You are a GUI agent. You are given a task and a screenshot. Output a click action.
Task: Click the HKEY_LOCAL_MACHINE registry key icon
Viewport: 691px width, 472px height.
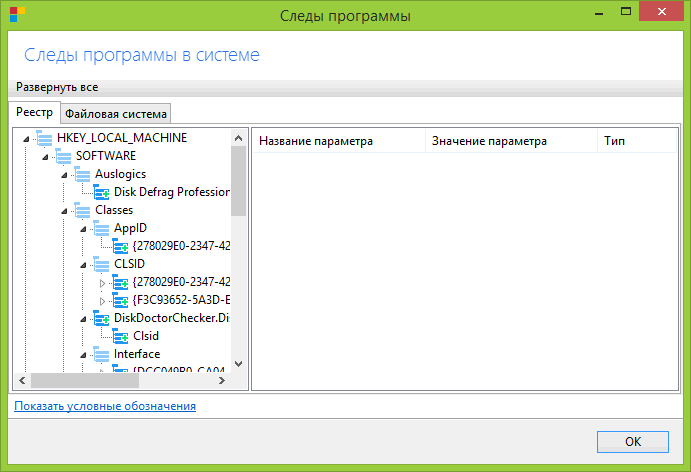pyautogui.click(x=44, y=138)
